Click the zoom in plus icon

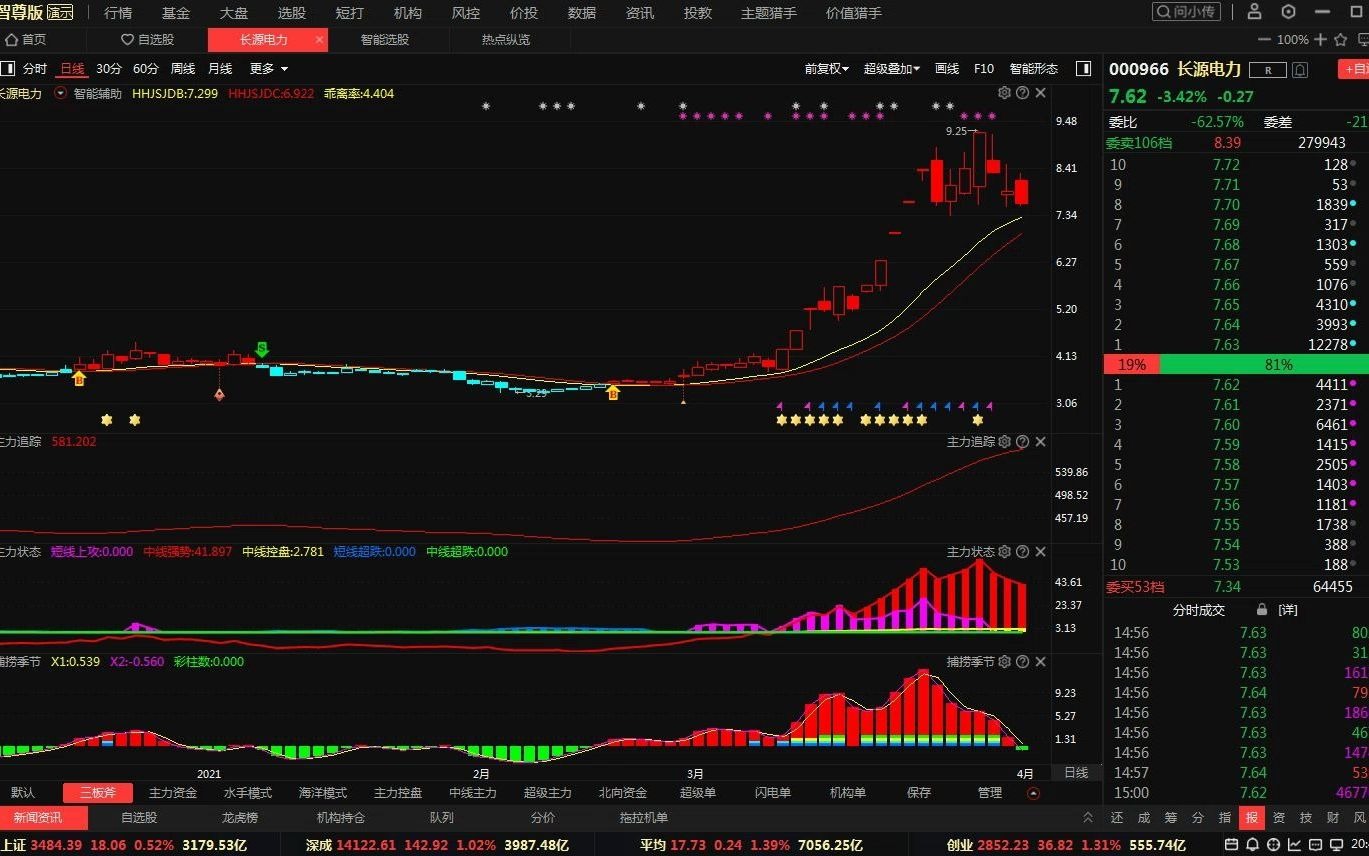pos(1320,40)
